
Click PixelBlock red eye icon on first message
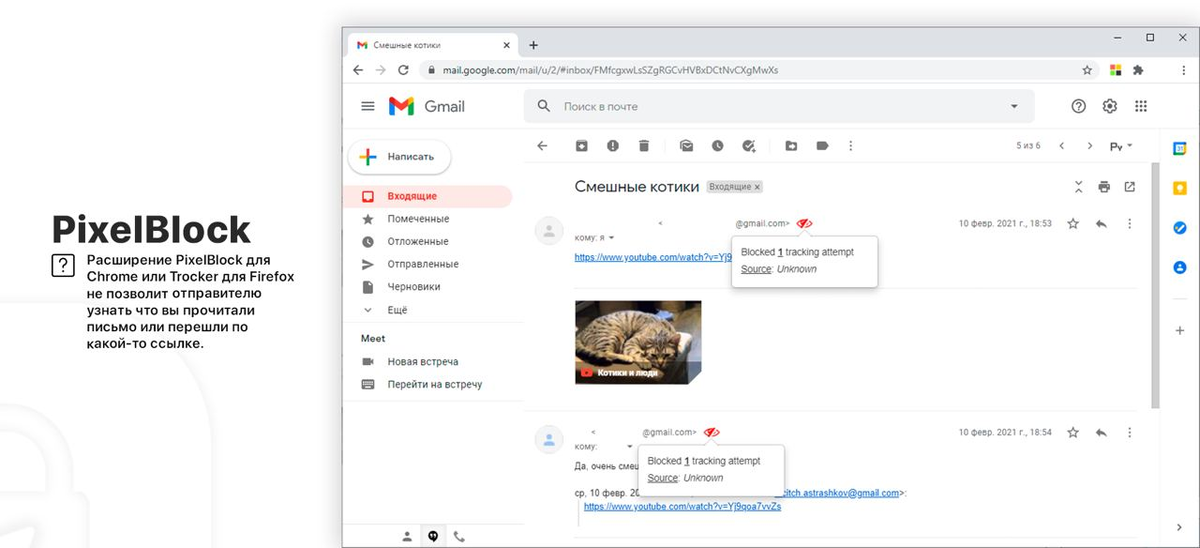pos(804,223)
